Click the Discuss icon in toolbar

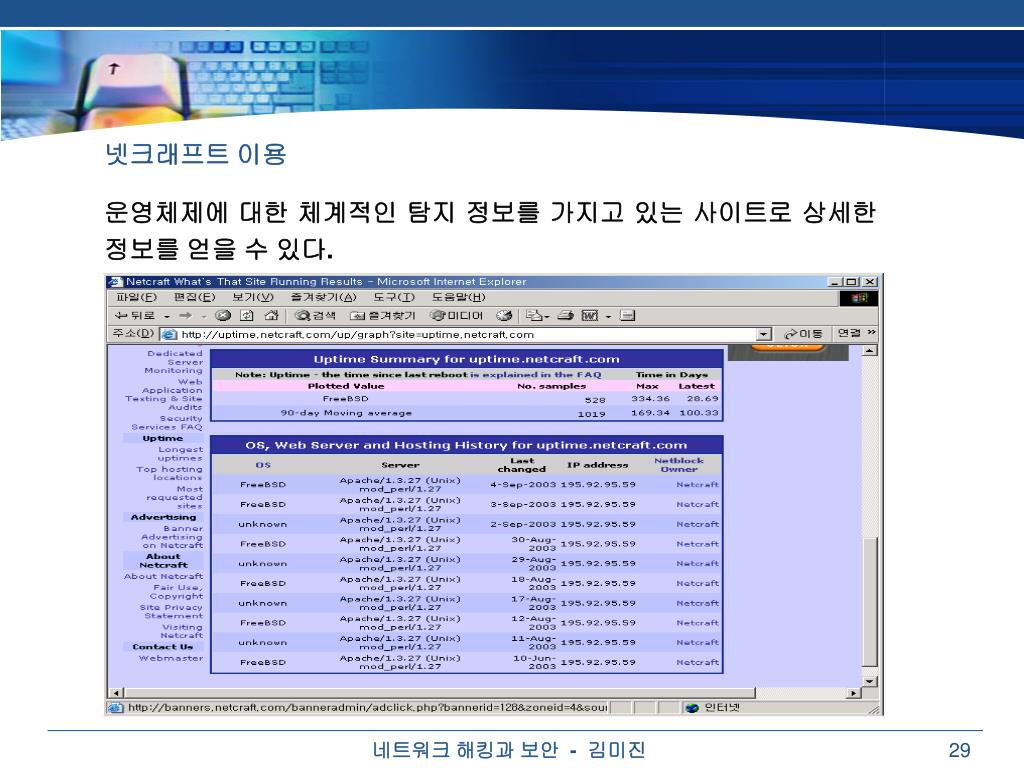pyautogui.click(x=628, y=315)
